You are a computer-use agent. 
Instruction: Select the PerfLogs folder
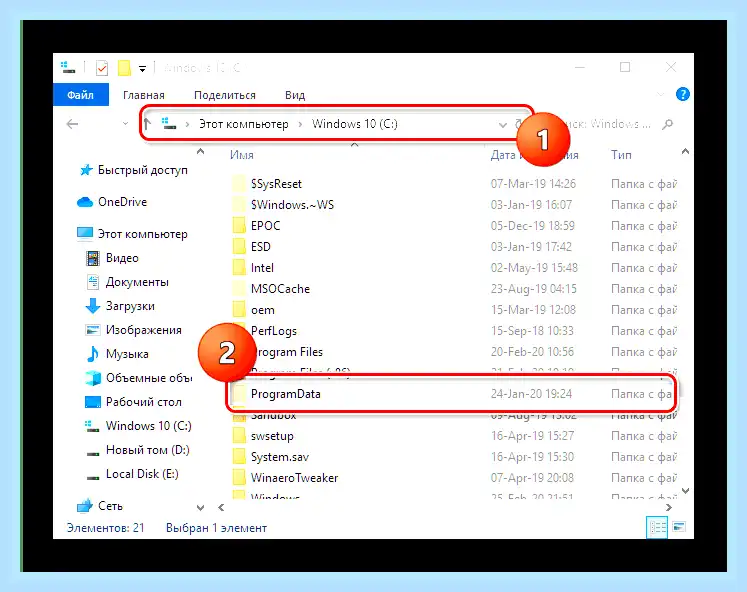[x=273, y=331]
